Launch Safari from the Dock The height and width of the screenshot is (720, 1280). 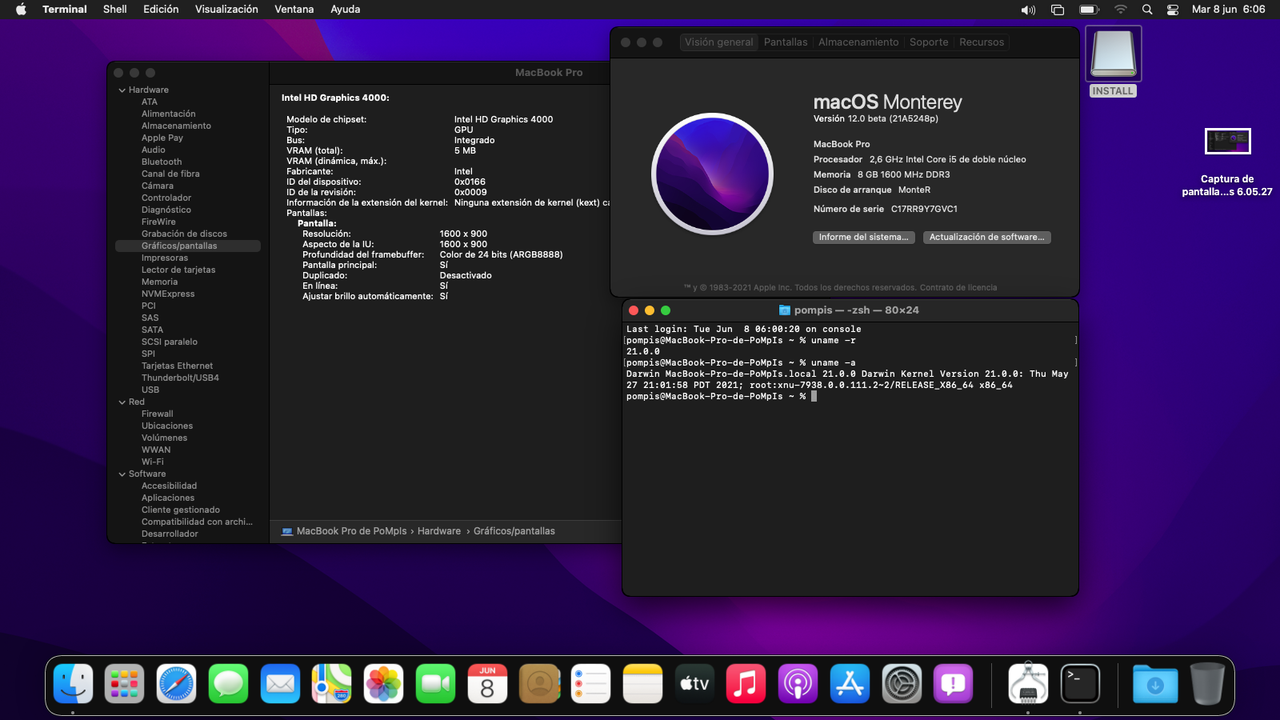tap(177, 684)
